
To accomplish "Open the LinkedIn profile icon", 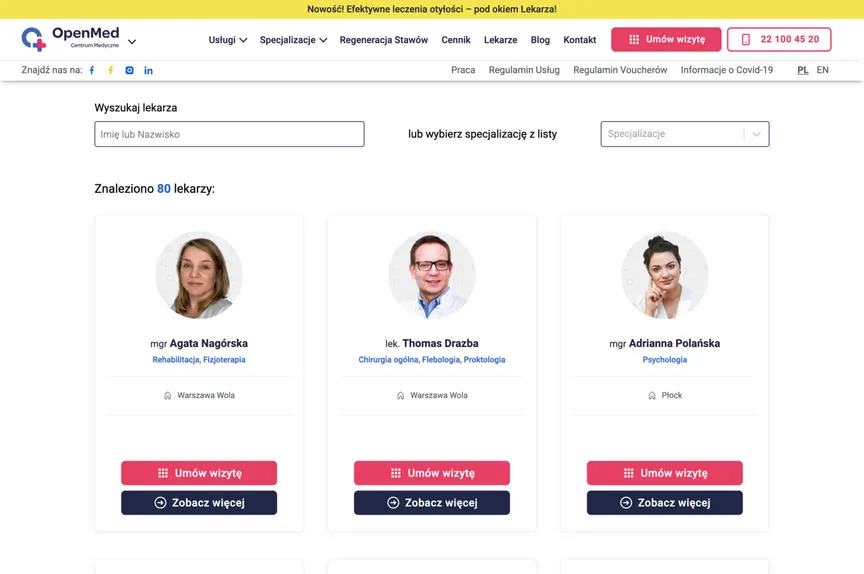I will pos(149,71).
